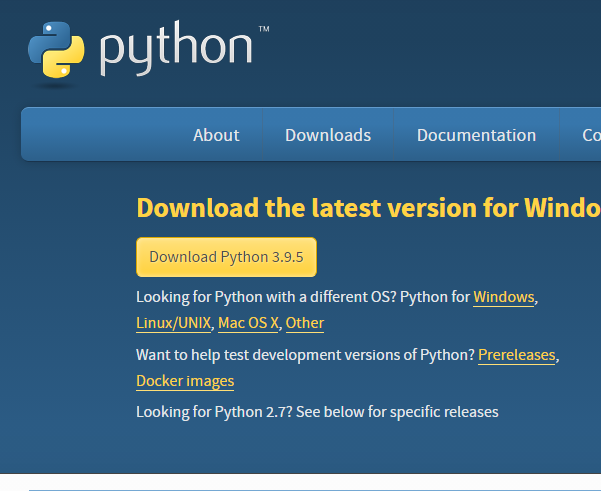The width and height of the screenshot is (601, 491).
Task: Go to the Mac OS X link
Action: pos(249,323)
